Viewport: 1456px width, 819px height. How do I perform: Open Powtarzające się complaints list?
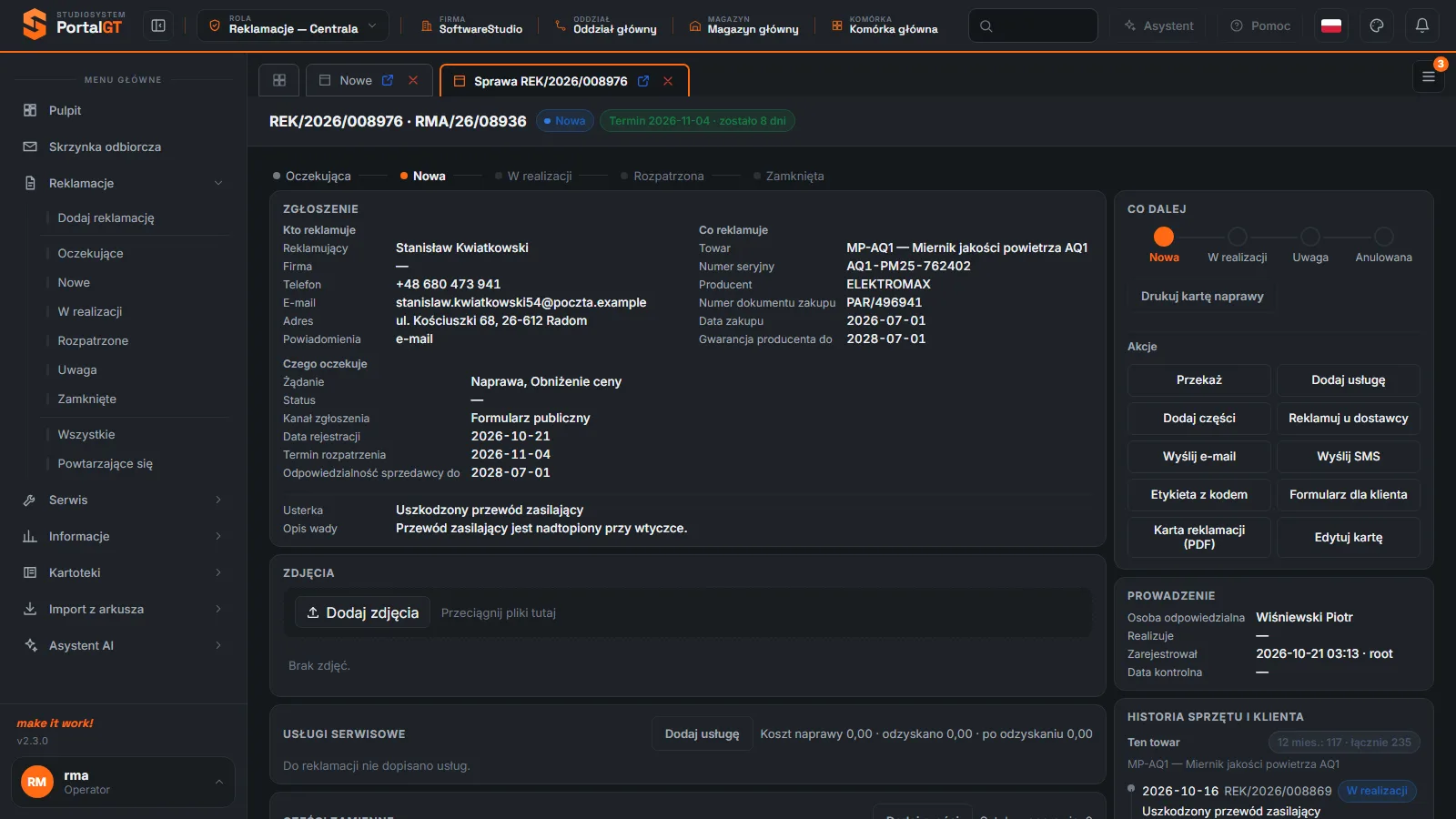click(105, 463)
